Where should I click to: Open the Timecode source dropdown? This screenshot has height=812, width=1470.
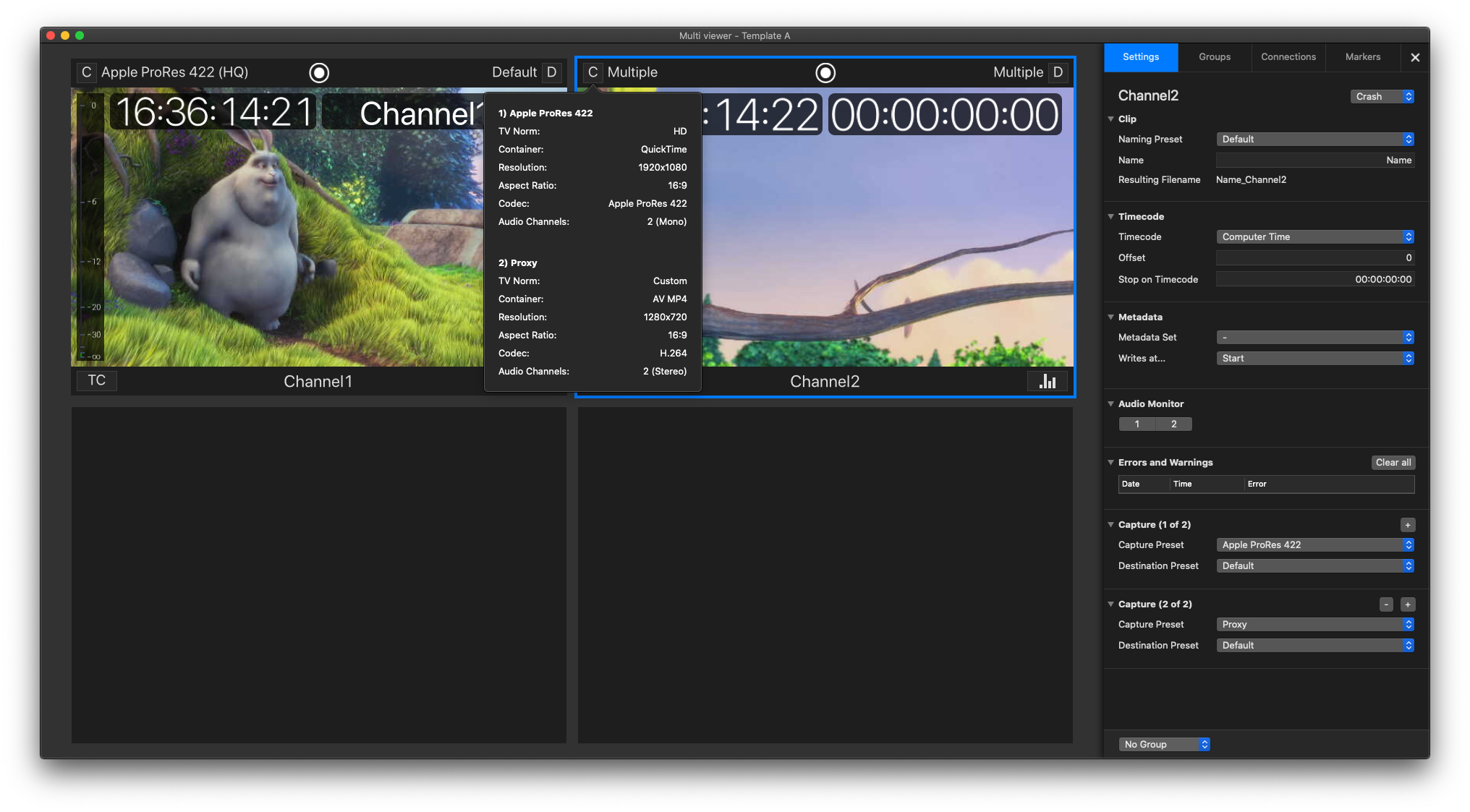pyautogui.click(x=1315, y=237)
